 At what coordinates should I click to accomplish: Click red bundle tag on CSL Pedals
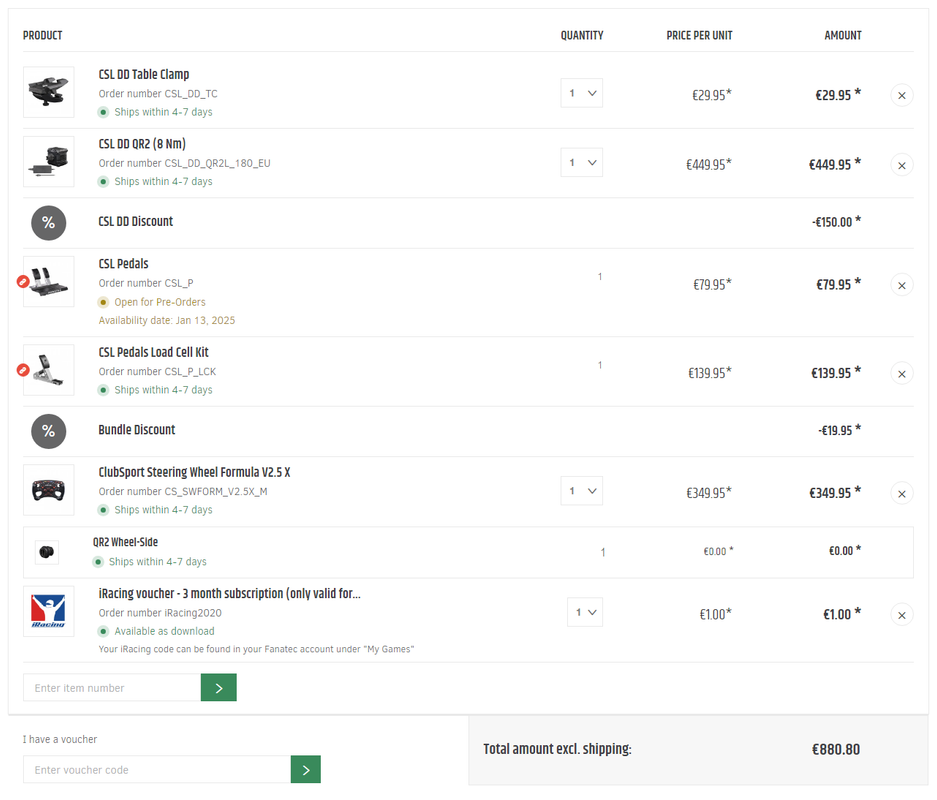23,282
